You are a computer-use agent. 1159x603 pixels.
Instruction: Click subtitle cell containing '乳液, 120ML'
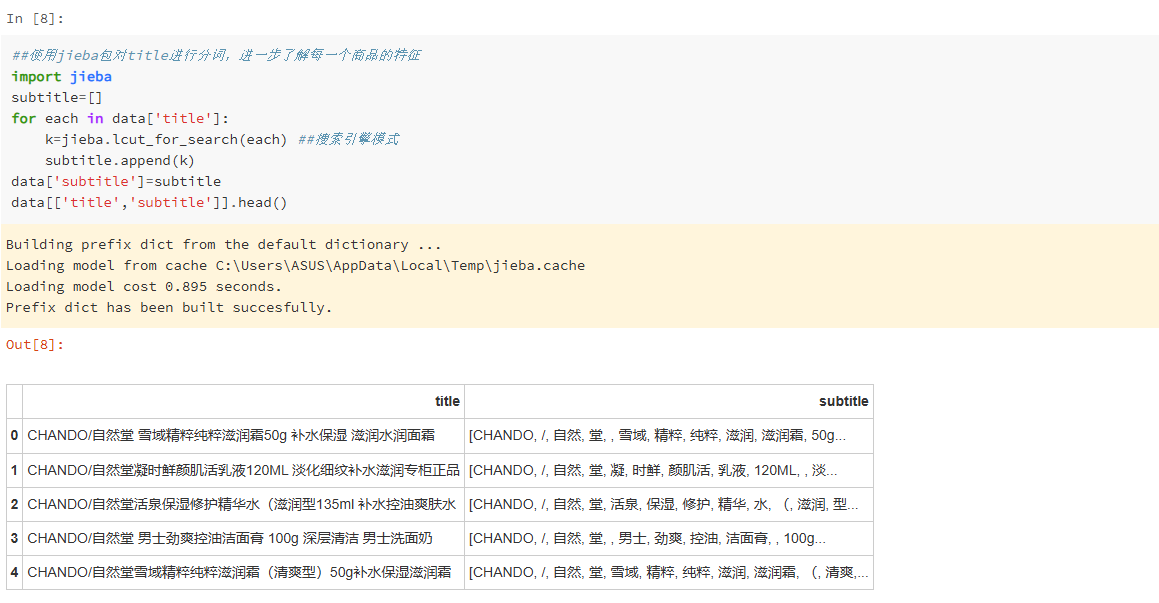point(669,470)
